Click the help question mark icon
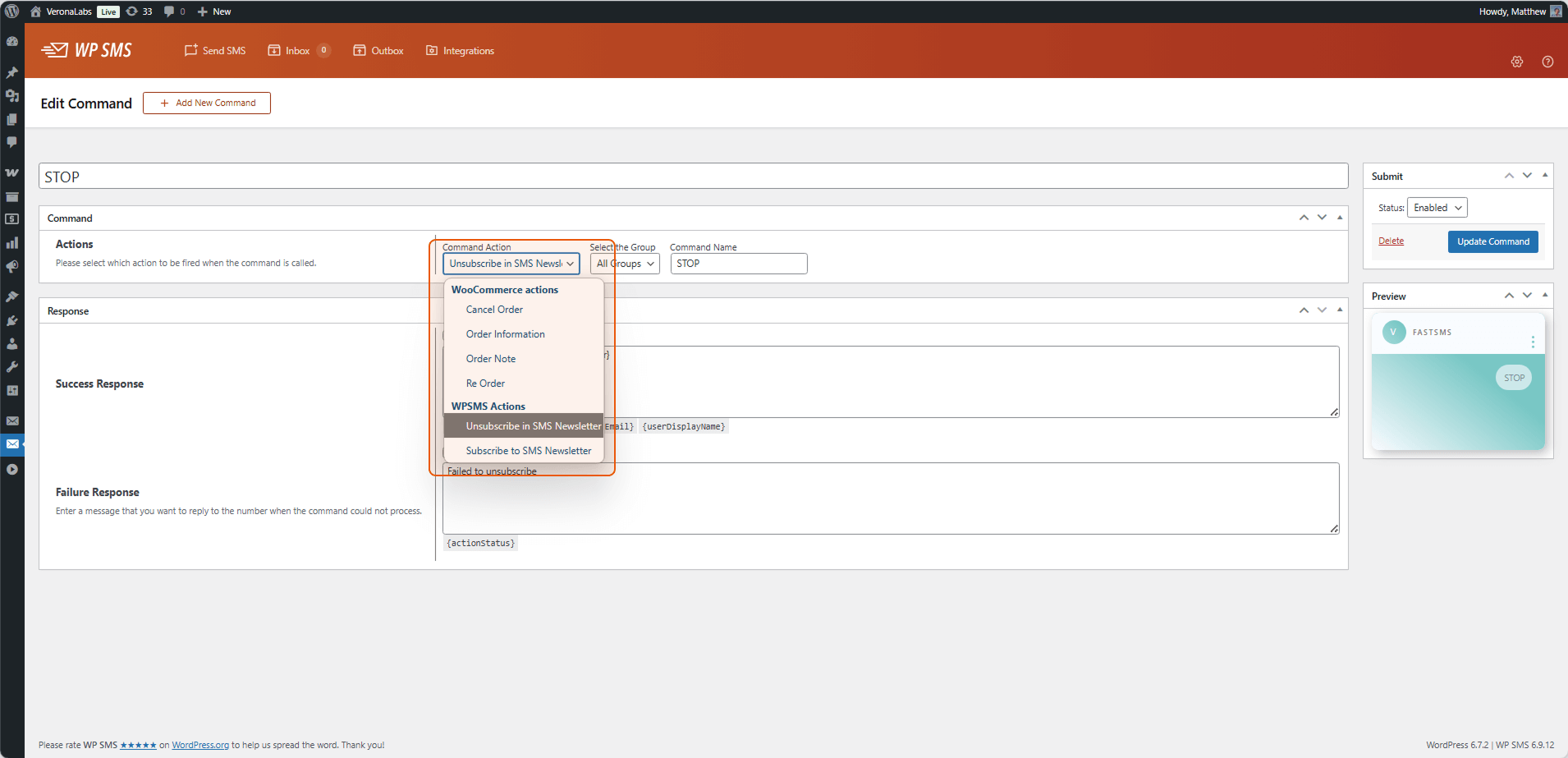This screenshot has height=758, width=1568. point(1547,62)
